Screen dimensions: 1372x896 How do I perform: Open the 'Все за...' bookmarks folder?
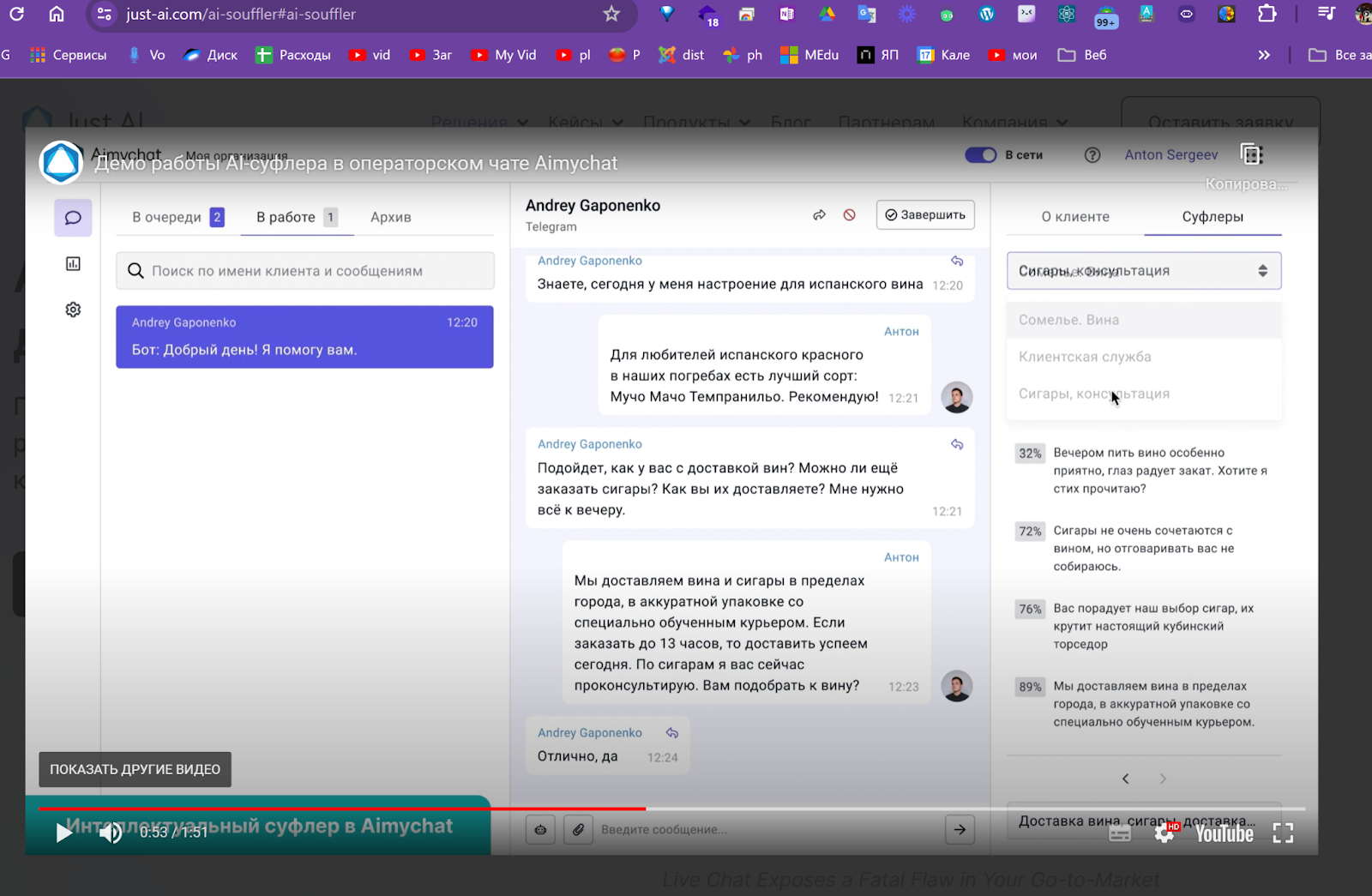[1339, 55]
